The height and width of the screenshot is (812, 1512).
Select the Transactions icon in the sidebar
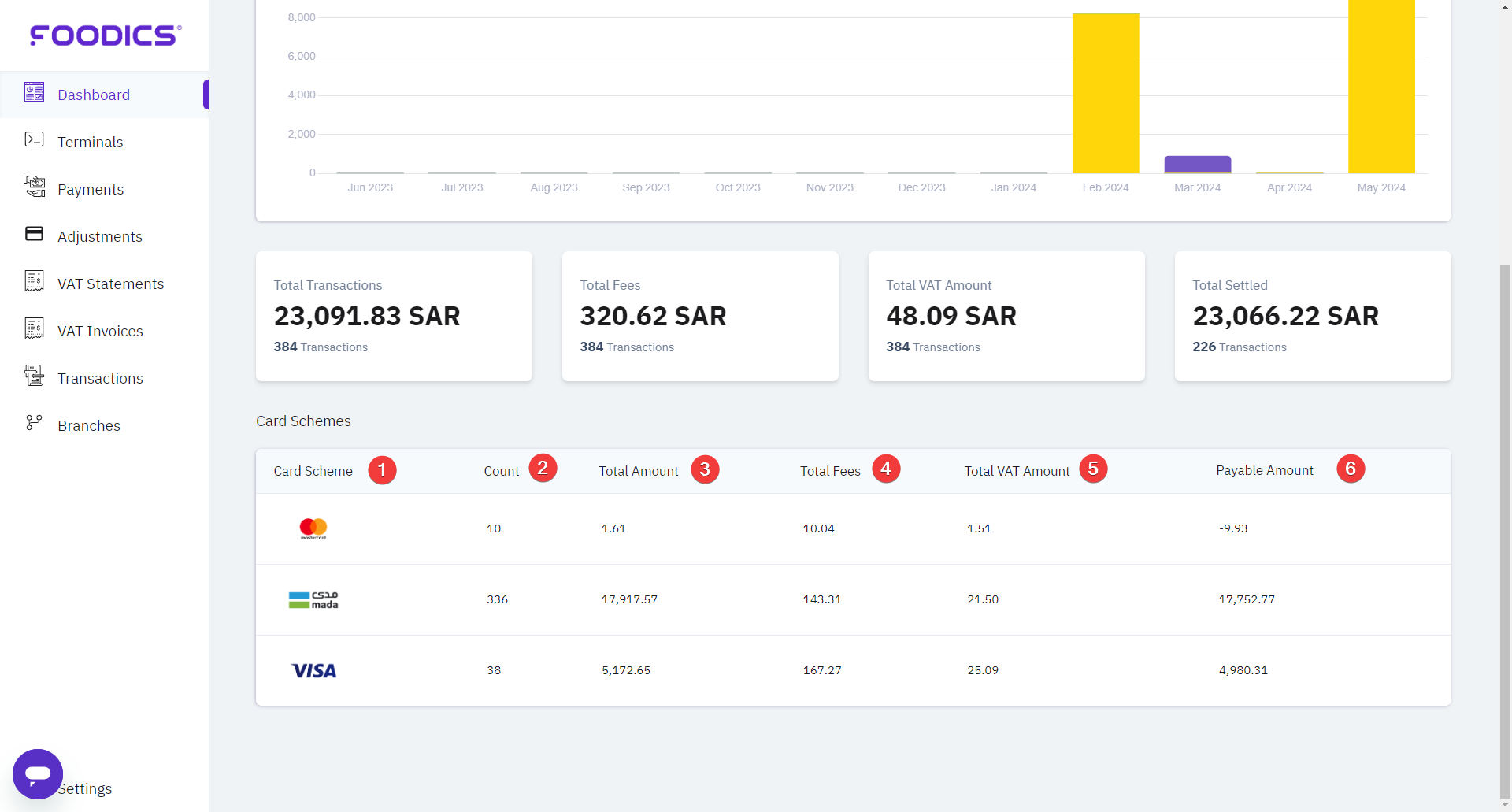[35, 376]
